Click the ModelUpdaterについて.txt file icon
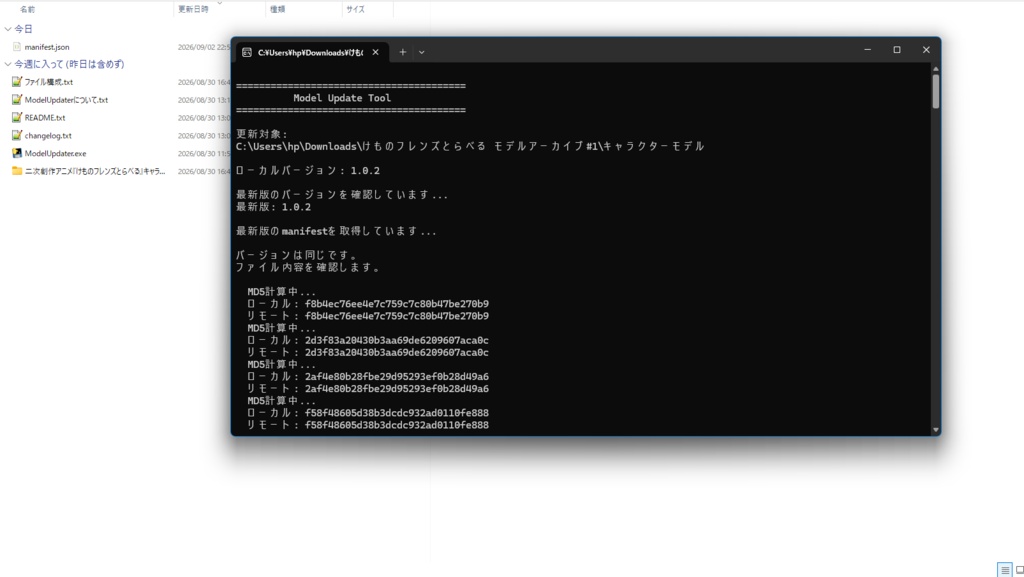The width and height of the screenshot is (1024, 577). tap(17, 99)
